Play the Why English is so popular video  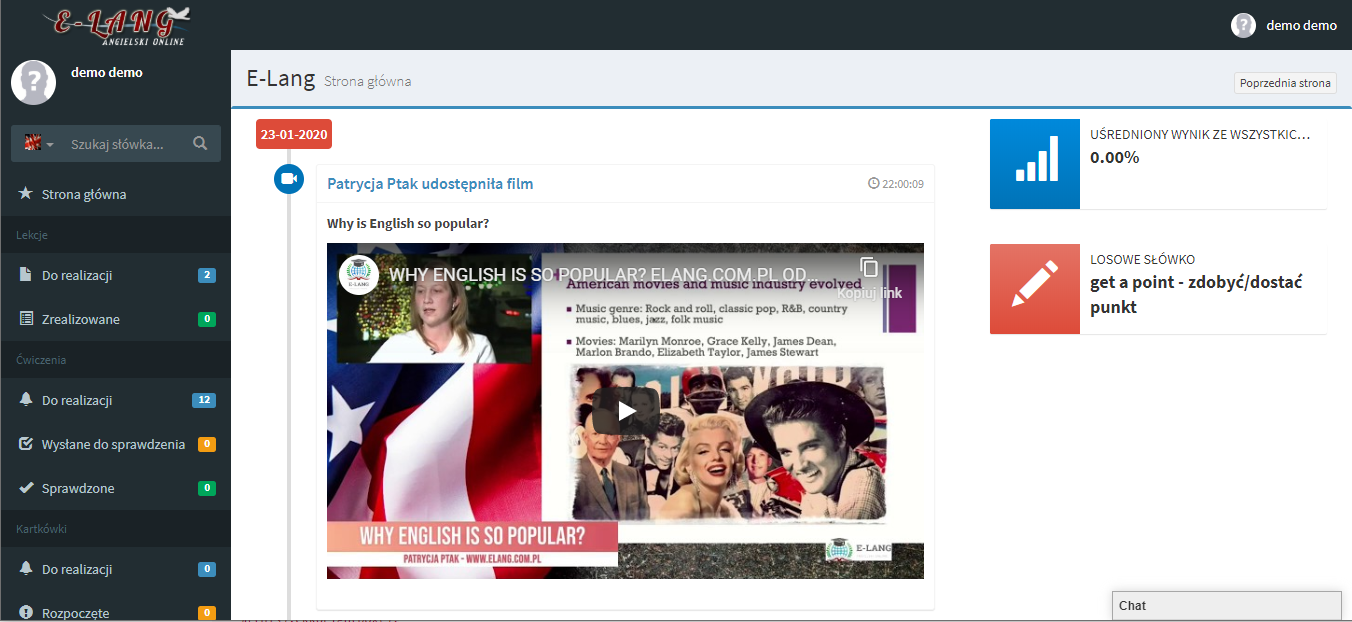coord(625,410)
